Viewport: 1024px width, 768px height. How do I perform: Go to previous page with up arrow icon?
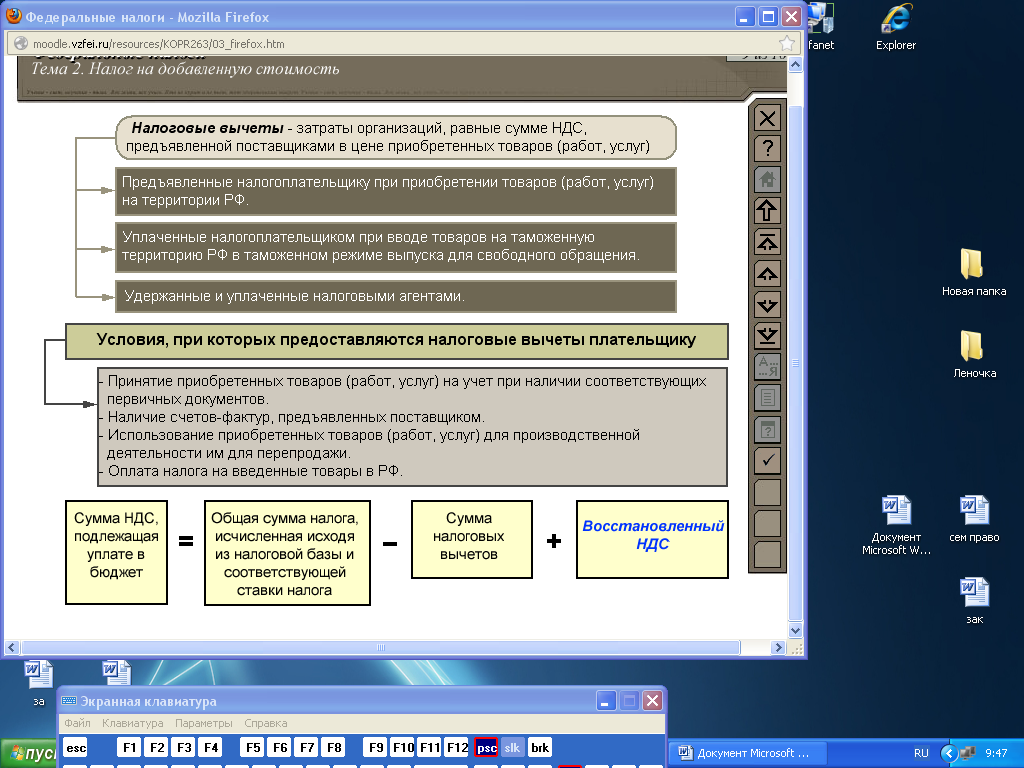click(x=767, y=274)
